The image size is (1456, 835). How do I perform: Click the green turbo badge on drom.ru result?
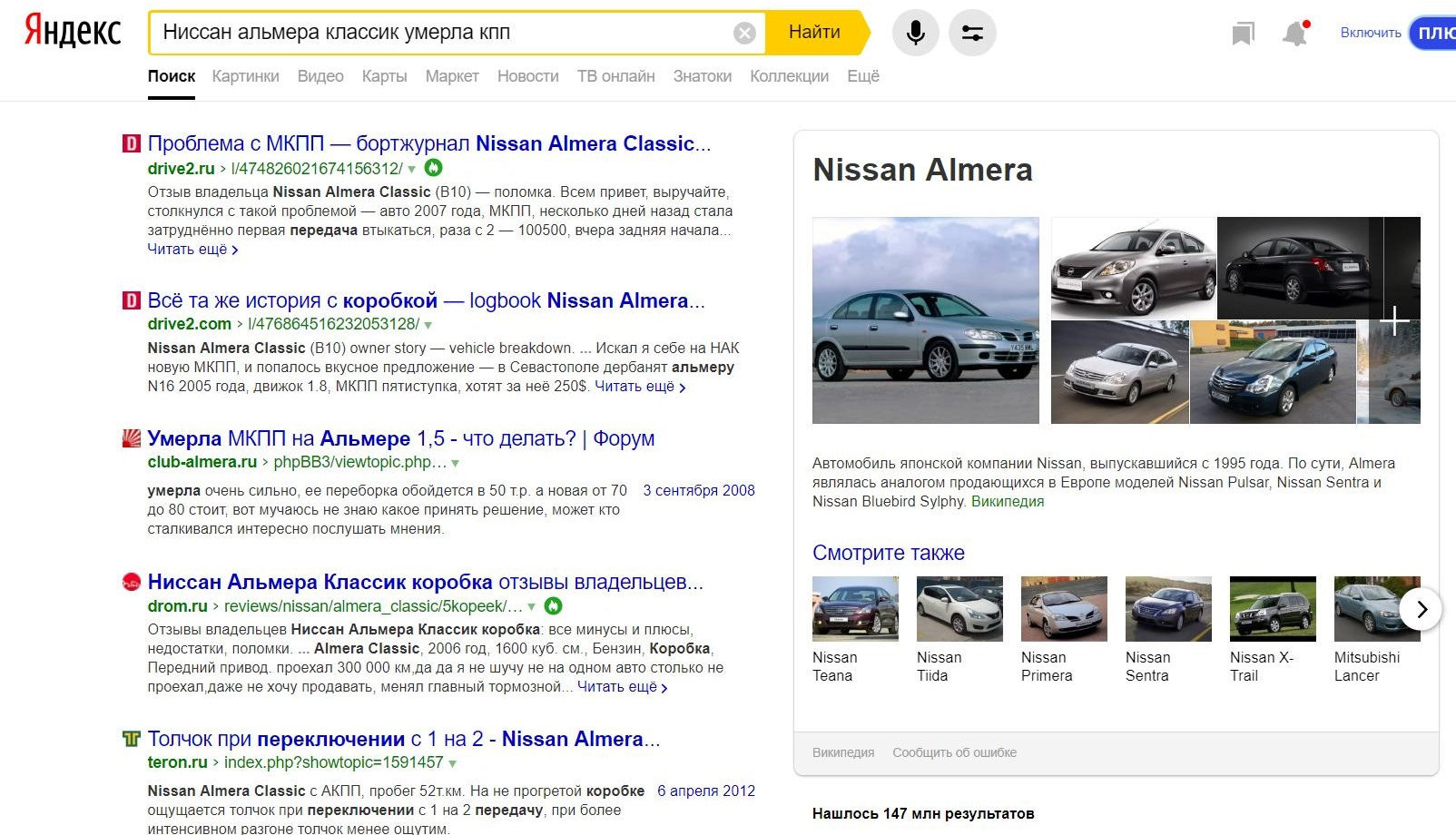[553, 605]
